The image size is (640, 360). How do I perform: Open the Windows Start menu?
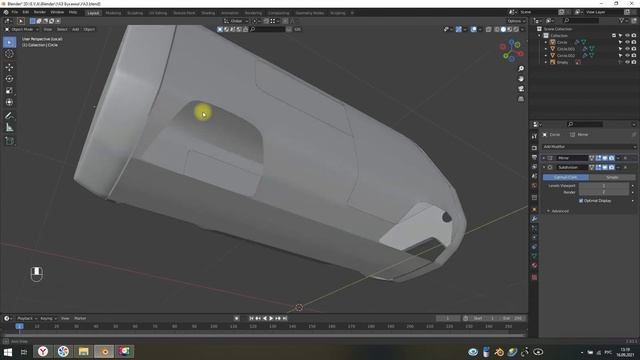(8, 352)
